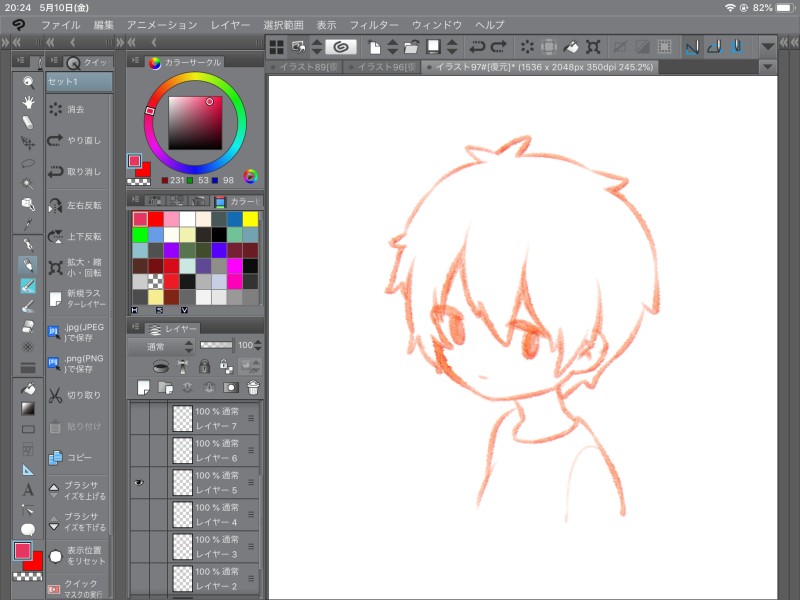The height and width of the screenshot is (600, 800).
Task: Click layer opacity slider bar
Action: click(x=216, y=345)
